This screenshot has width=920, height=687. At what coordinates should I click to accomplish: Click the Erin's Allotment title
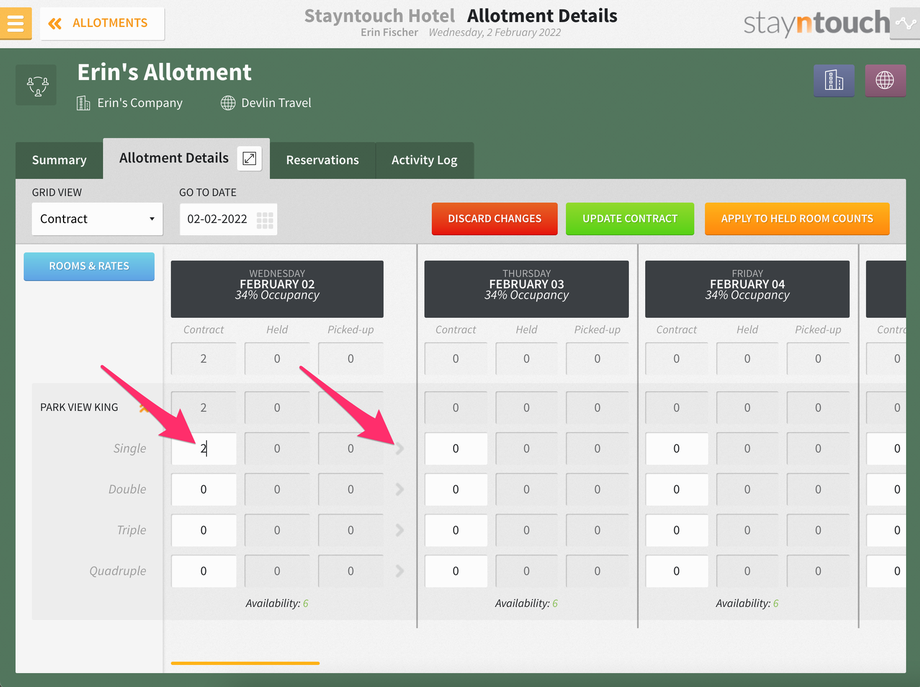click(x=164, y=72)
